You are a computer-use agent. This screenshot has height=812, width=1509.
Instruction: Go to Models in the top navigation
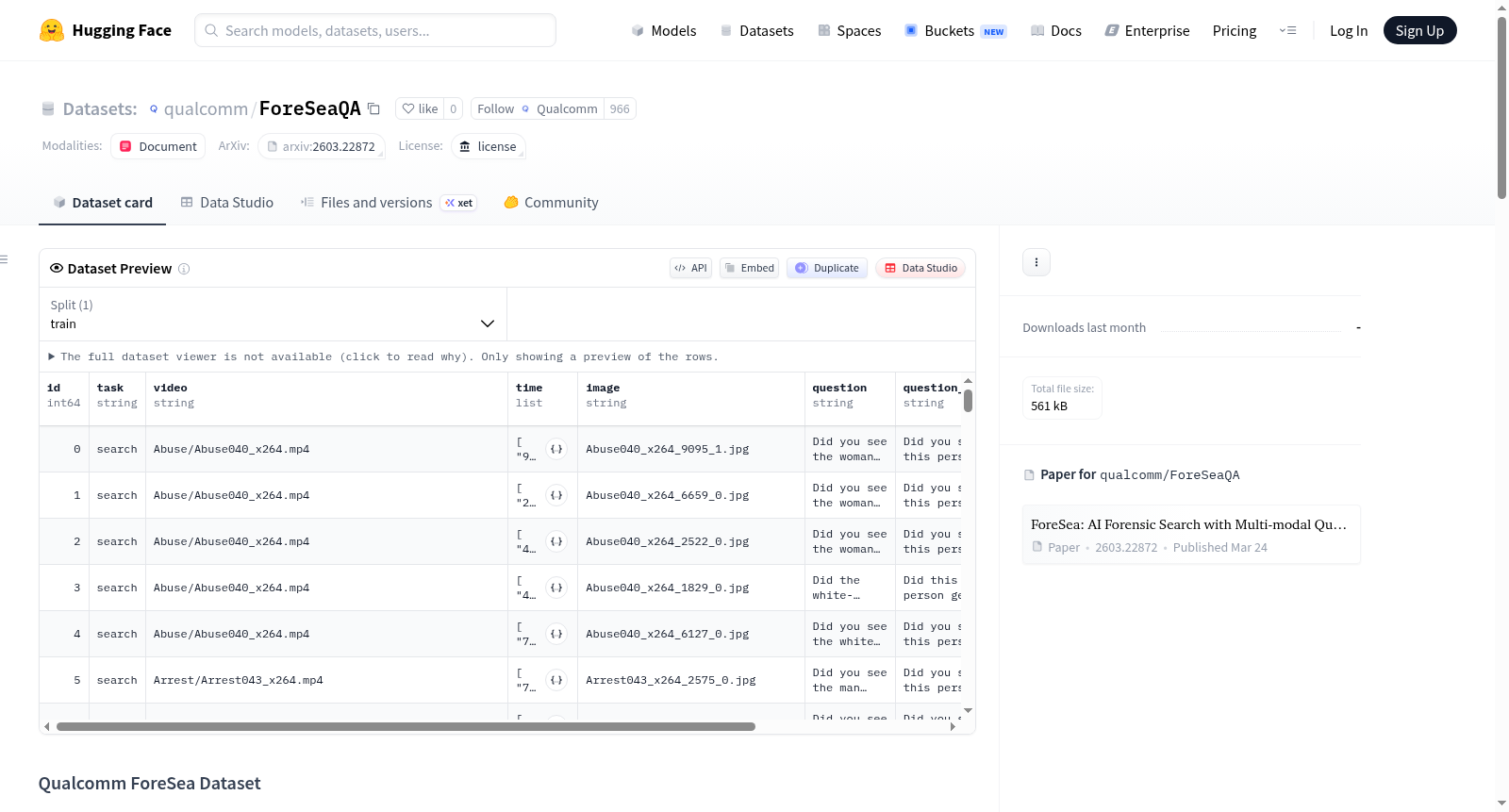pos(664,30)
